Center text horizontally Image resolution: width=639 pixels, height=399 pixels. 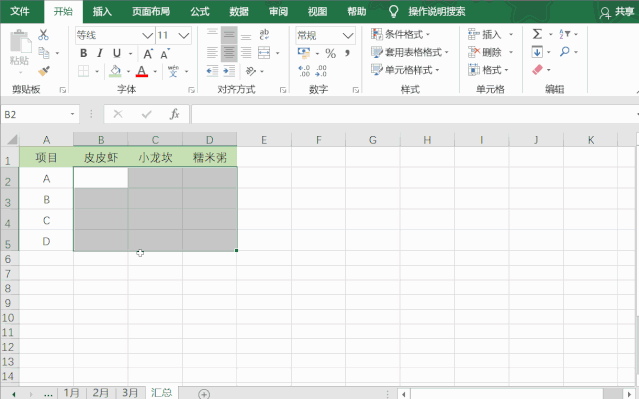(229, 53)
